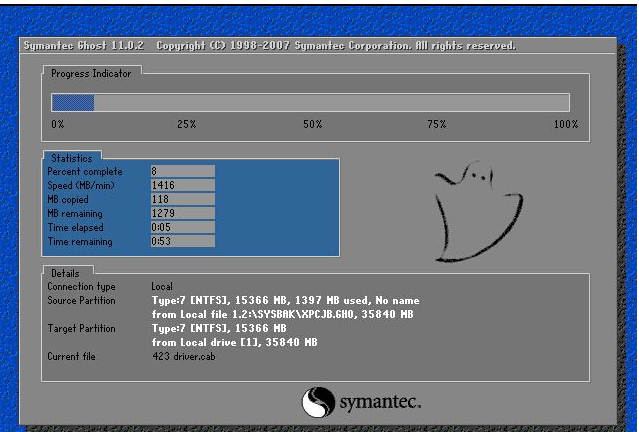
Task: Click the Statistics group label
Action: [70, 158]
